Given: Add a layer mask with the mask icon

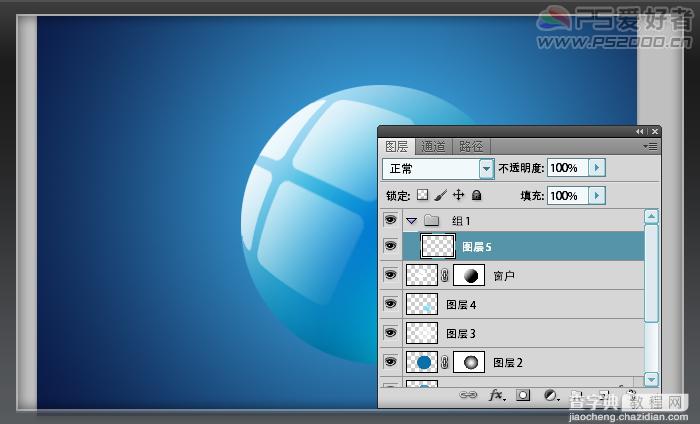Looking at the screenshot, I should pyautogui.click(x=523, y=395).
